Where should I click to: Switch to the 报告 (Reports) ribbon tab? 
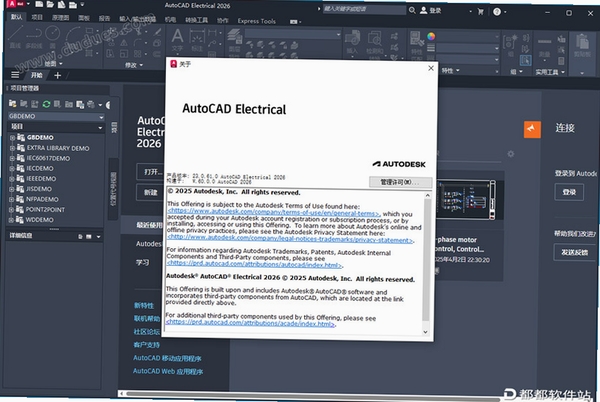pyautogui.click(x=104, y=18)
